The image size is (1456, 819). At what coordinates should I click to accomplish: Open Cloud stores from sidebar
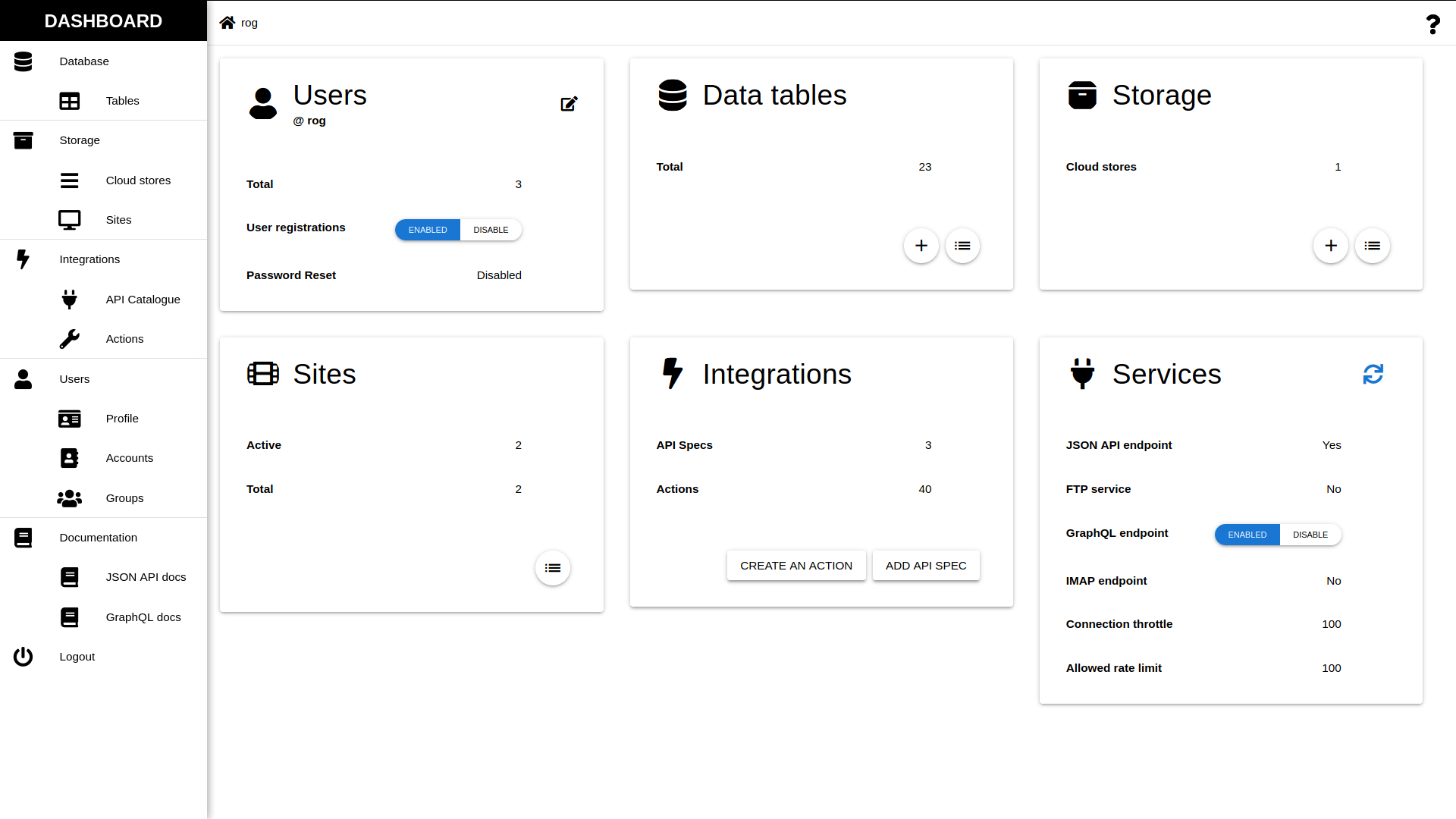click(x=138, y=180)
